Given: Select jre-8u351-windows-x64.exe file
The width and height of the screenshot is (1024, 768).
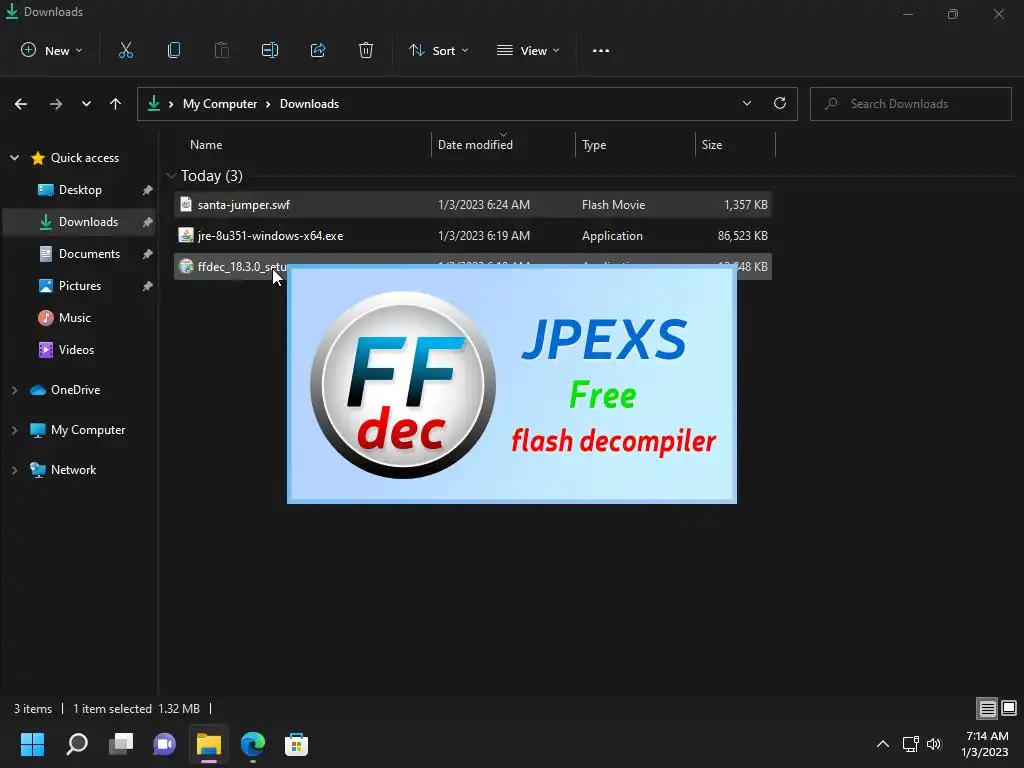Looking at the screenshot, I should [473, 236].
